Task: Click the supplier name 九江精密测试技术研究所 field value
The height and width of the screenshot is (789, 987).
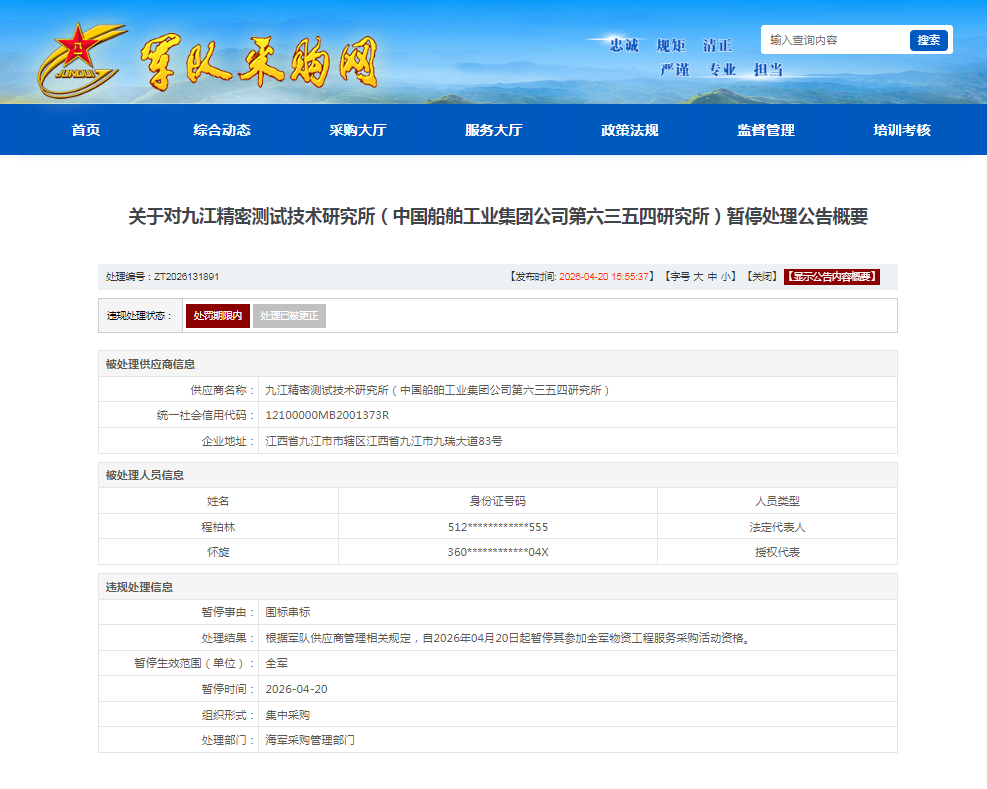Action: tap(437, 390)
